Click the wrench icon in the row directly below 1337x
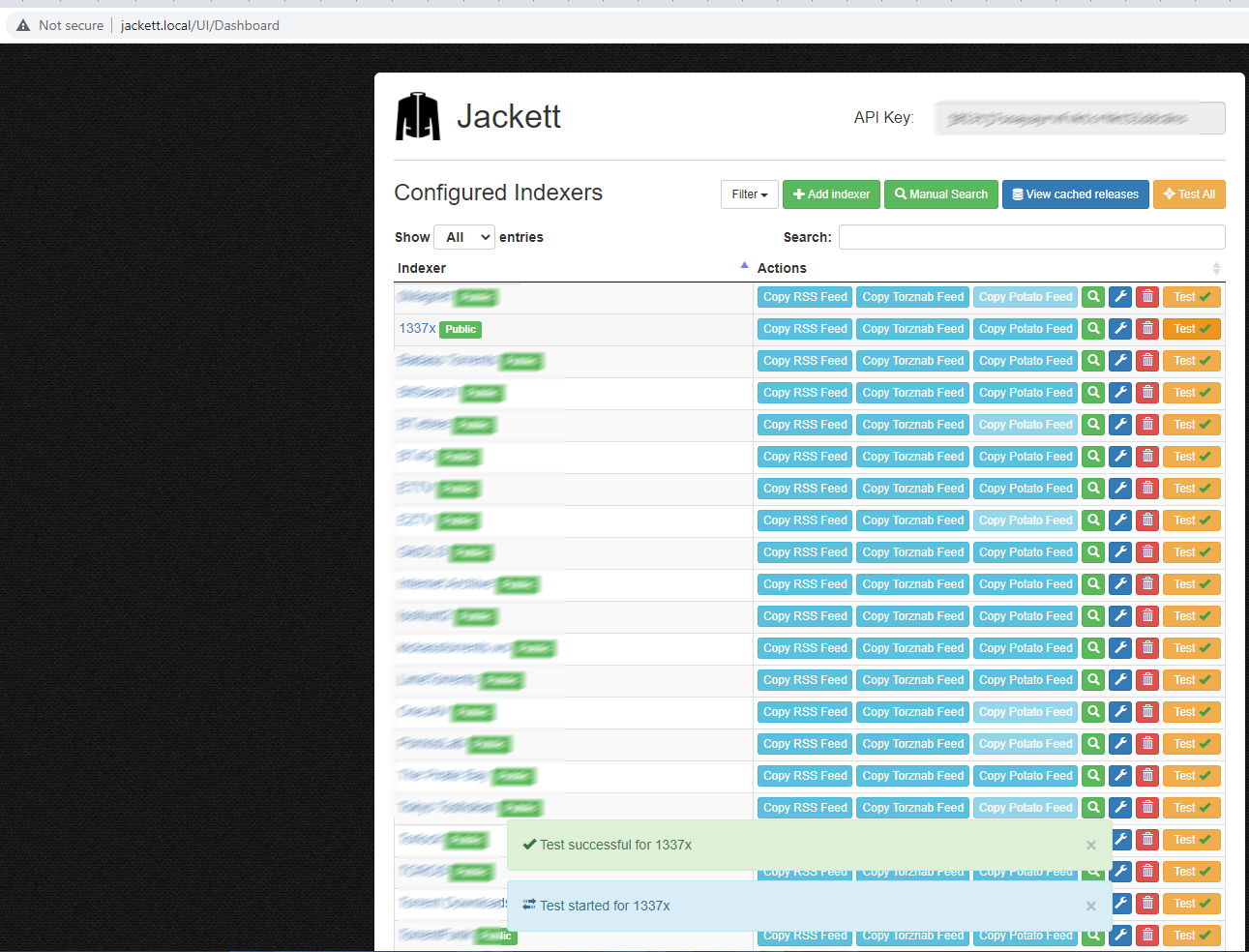This screenshot has height=952, width=1249. click(1120, 361)
